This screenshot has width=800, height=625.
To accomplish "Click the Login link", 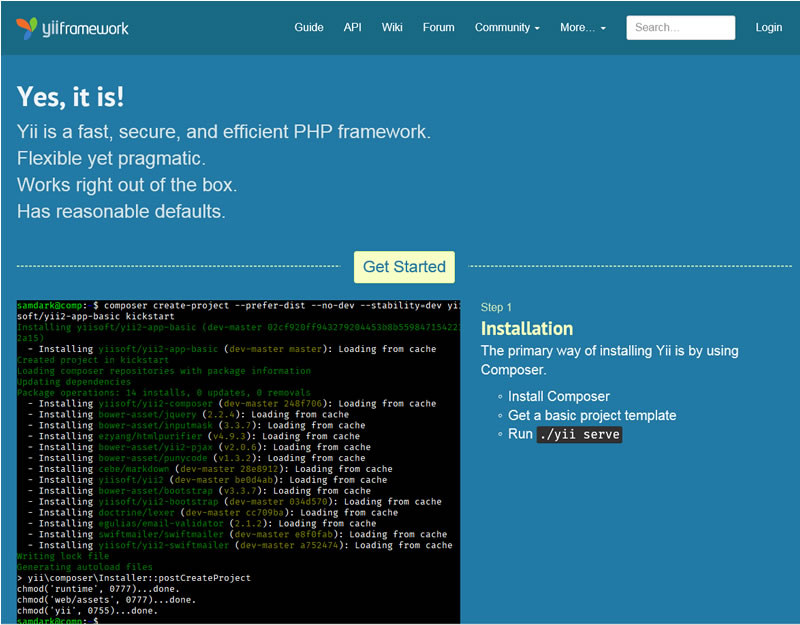I will 768,28.
